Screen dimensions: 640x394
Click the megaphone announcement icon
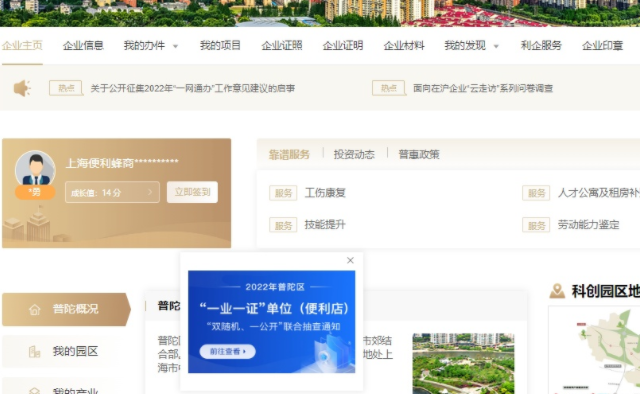[x=22, y=88]
